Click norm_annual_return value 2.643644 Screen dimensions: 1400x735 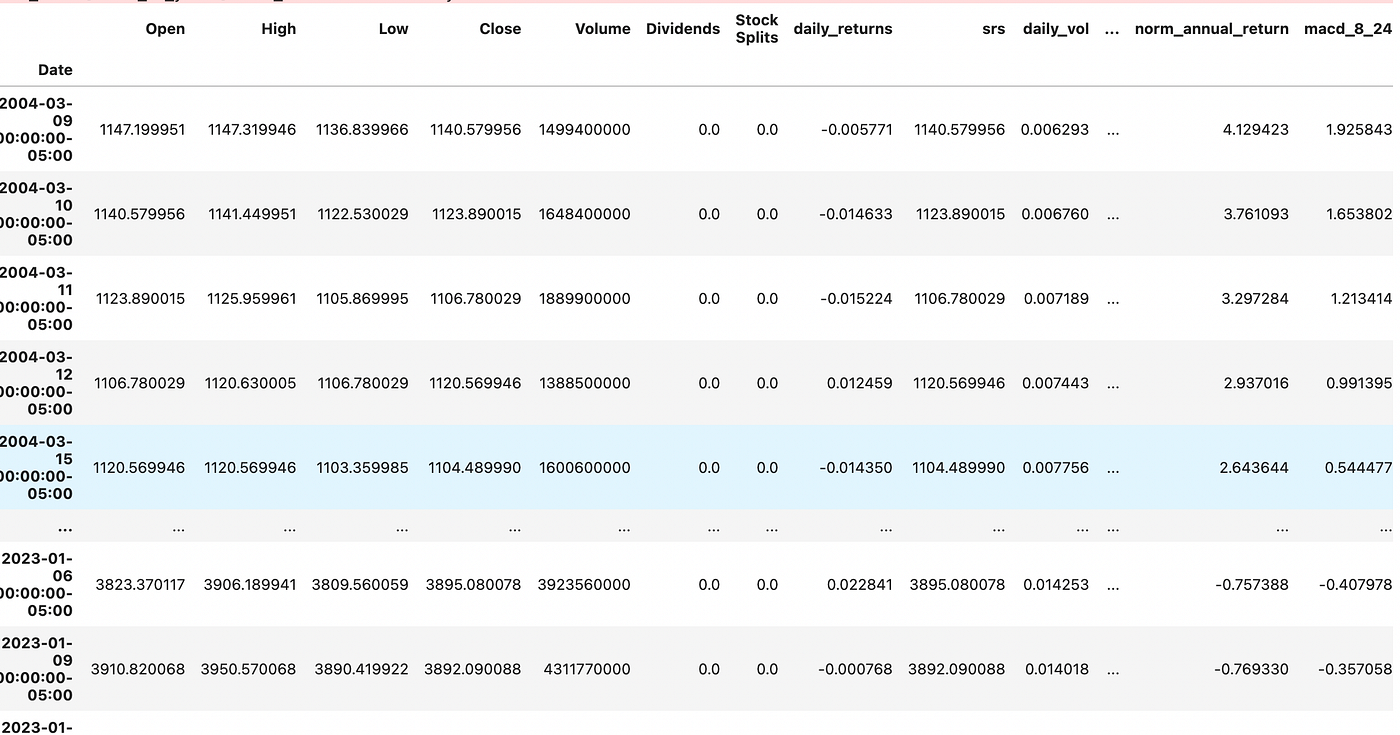point(1254,467)
